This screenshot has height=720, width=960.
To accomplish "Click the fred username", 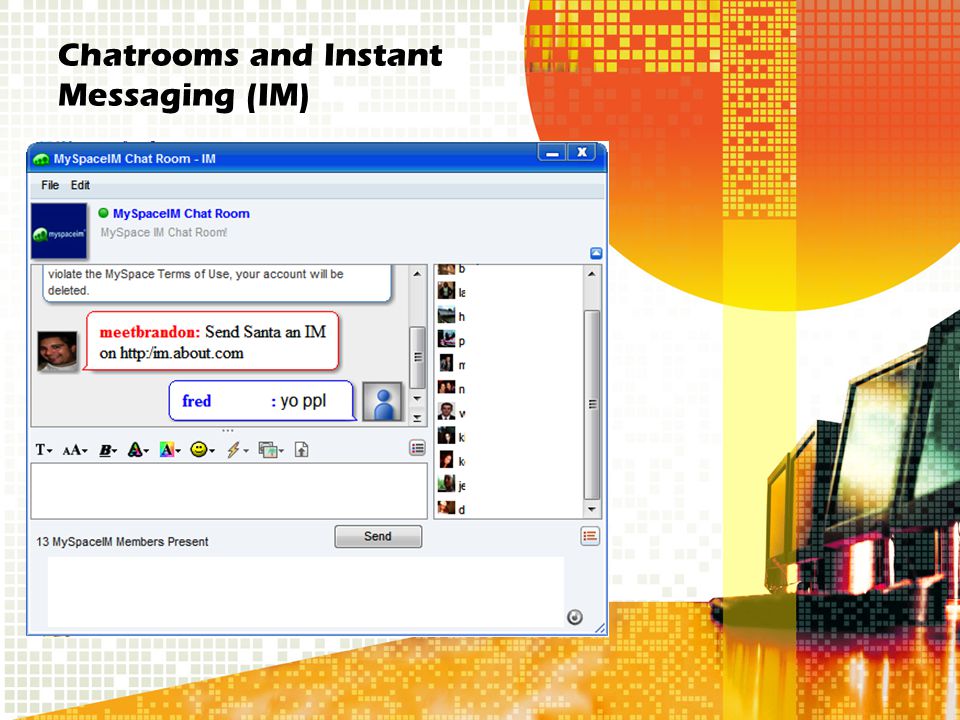I will coord(197,401).
